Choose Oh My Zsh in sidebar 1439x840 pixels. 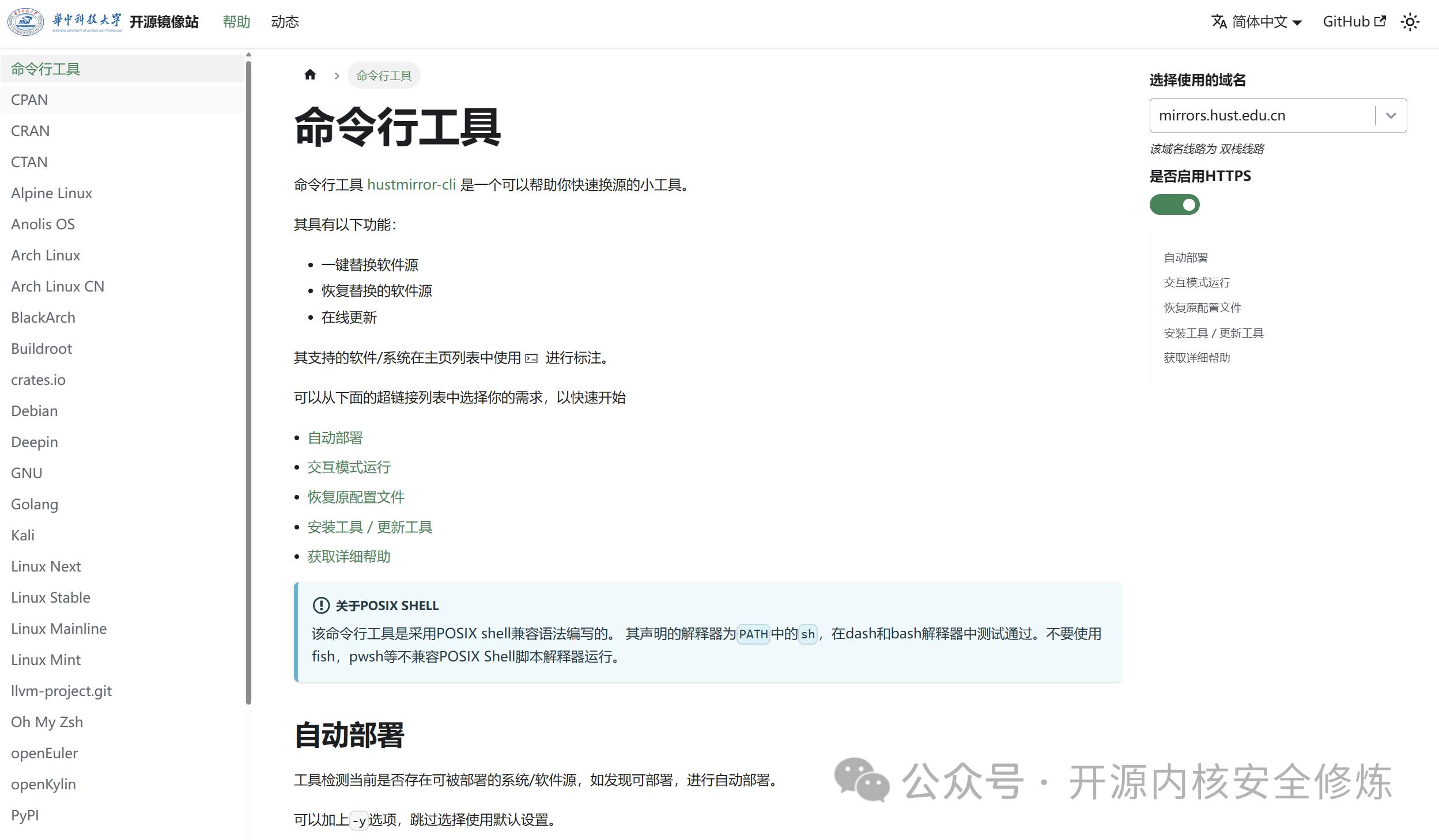coord(122,722)
